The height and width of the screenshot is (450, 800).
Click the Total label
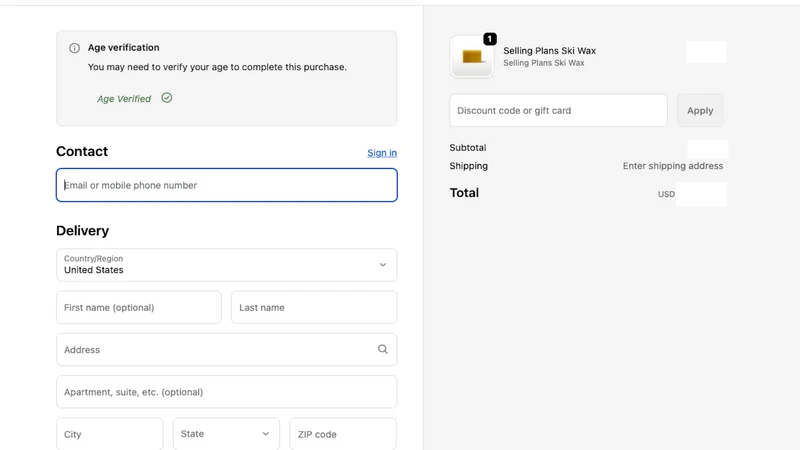pyautogui.click(x=464, y=193)
